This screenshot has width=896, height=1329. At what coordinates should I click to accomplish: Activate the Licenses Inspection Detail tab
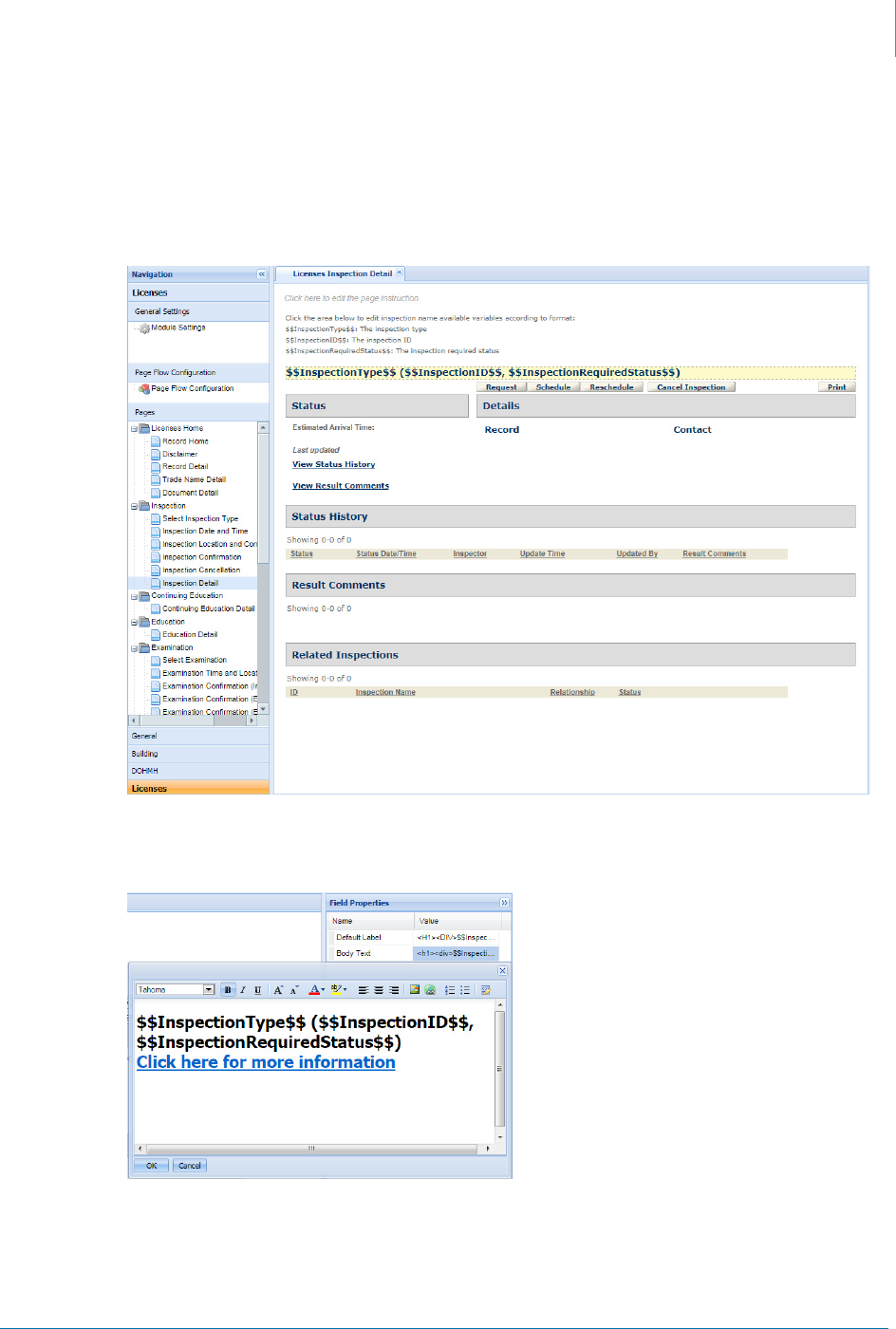342,273
